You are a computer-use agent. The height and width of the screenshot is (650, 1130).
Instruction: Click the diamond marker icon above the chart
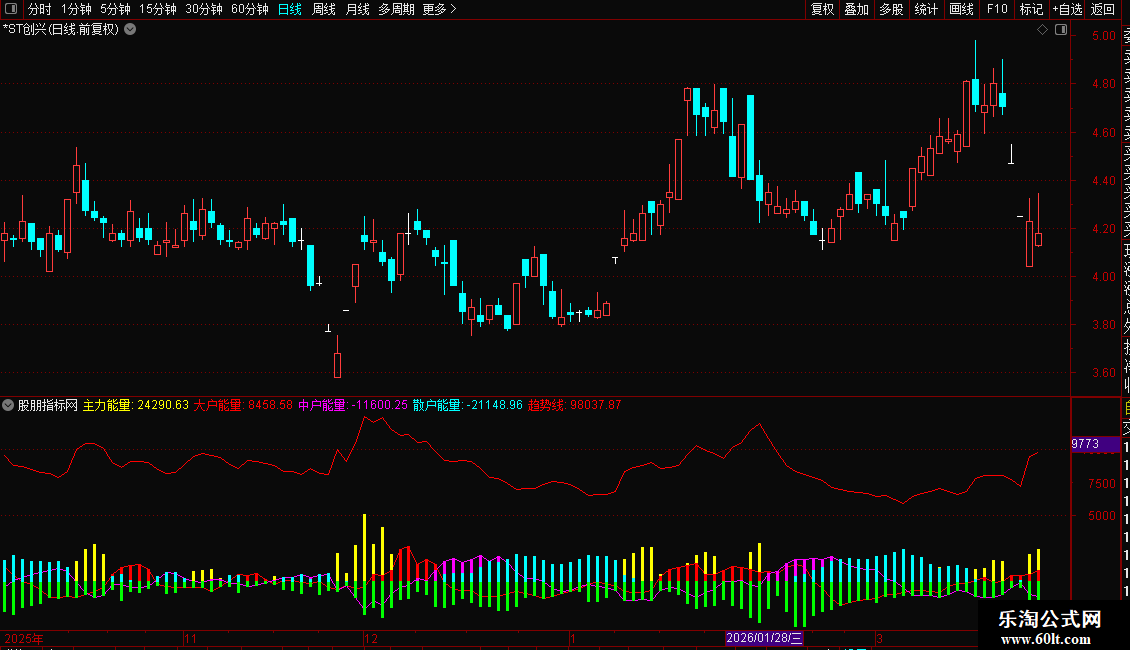pyautogui.click(x=1042, y=30)
